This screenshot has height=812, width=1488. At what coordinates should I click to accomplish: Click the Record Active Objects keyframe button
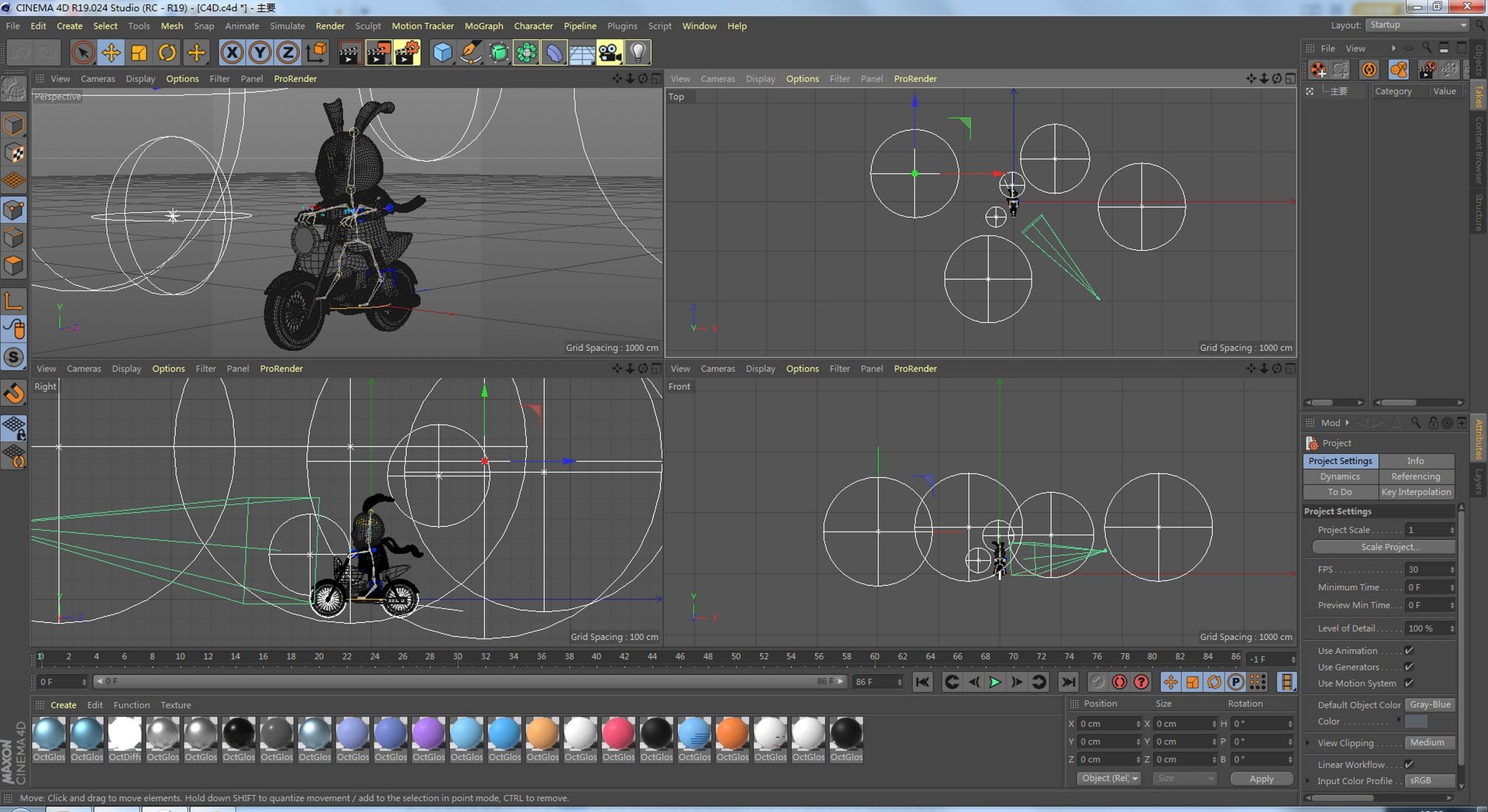coord(1097,682)
